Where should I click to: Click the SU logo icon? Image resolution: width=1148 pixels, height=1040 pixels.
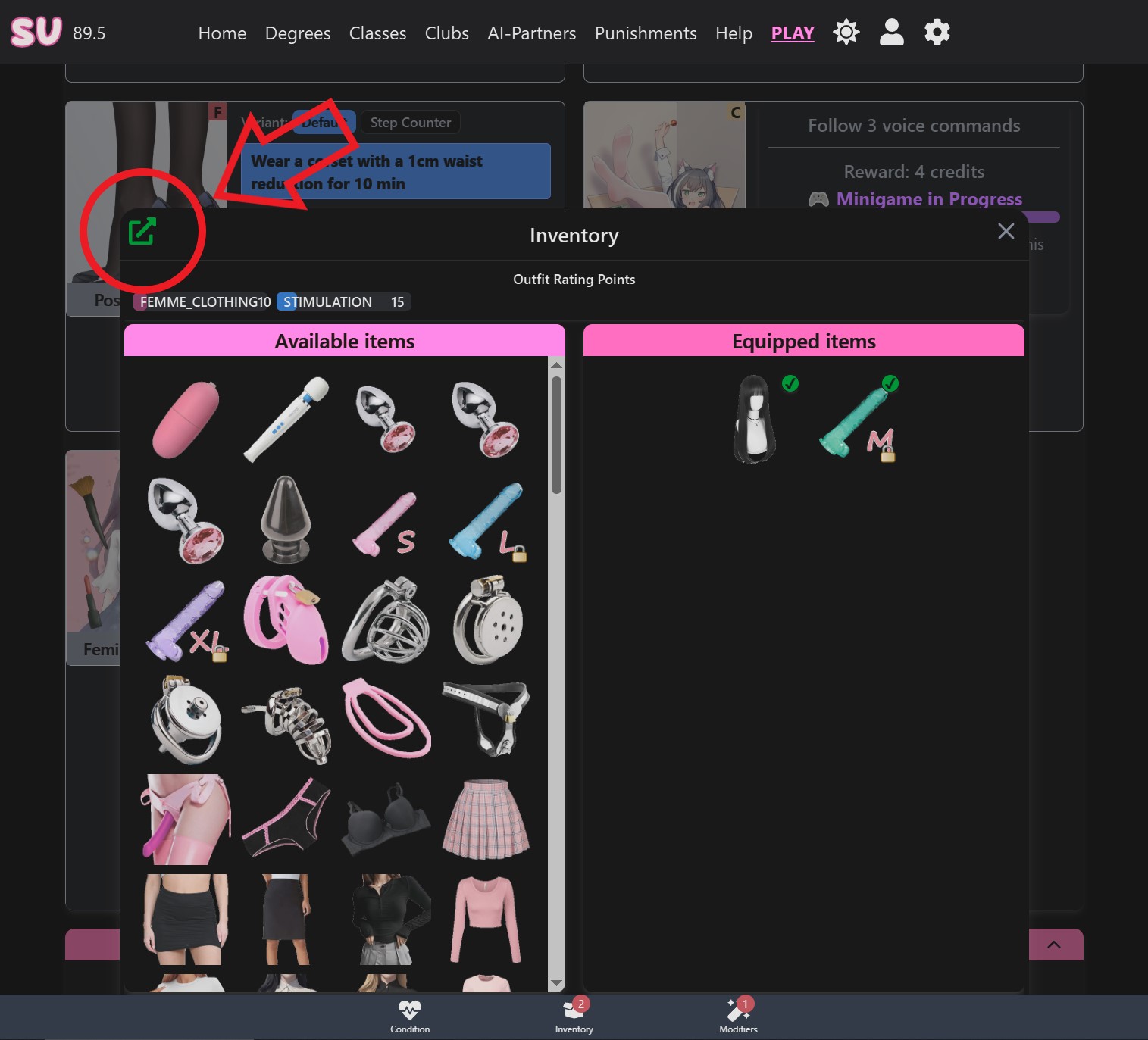point(35,32)
